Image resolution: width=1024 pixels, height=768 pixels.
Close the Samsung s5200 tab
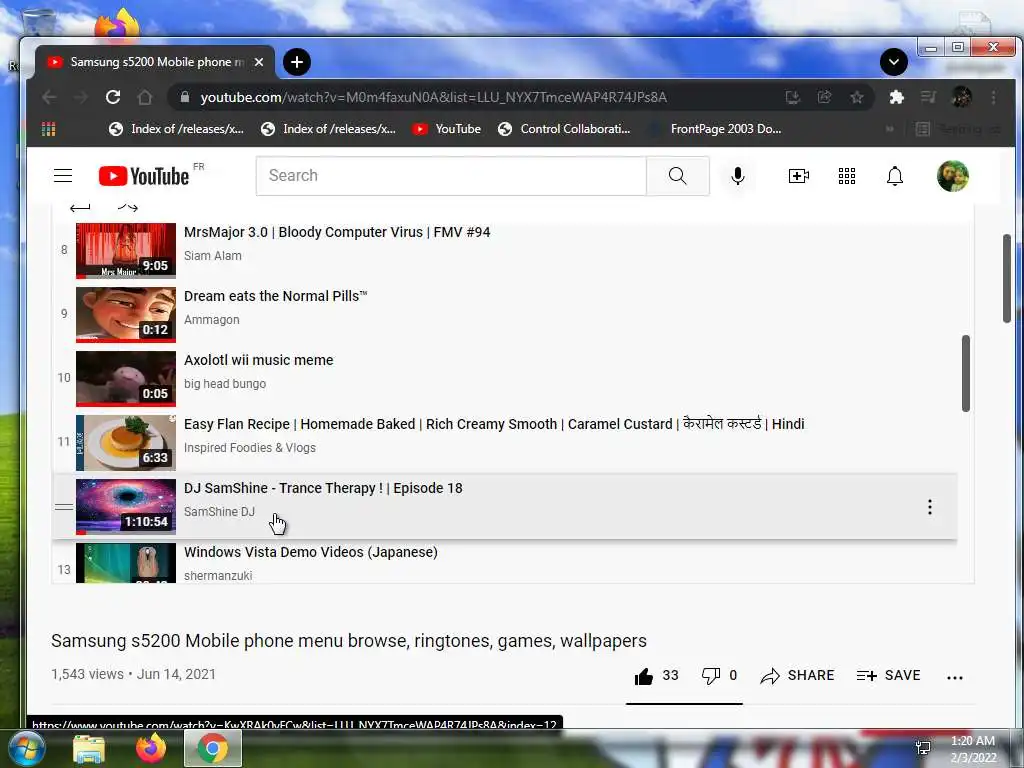click(x=259, y=62)
